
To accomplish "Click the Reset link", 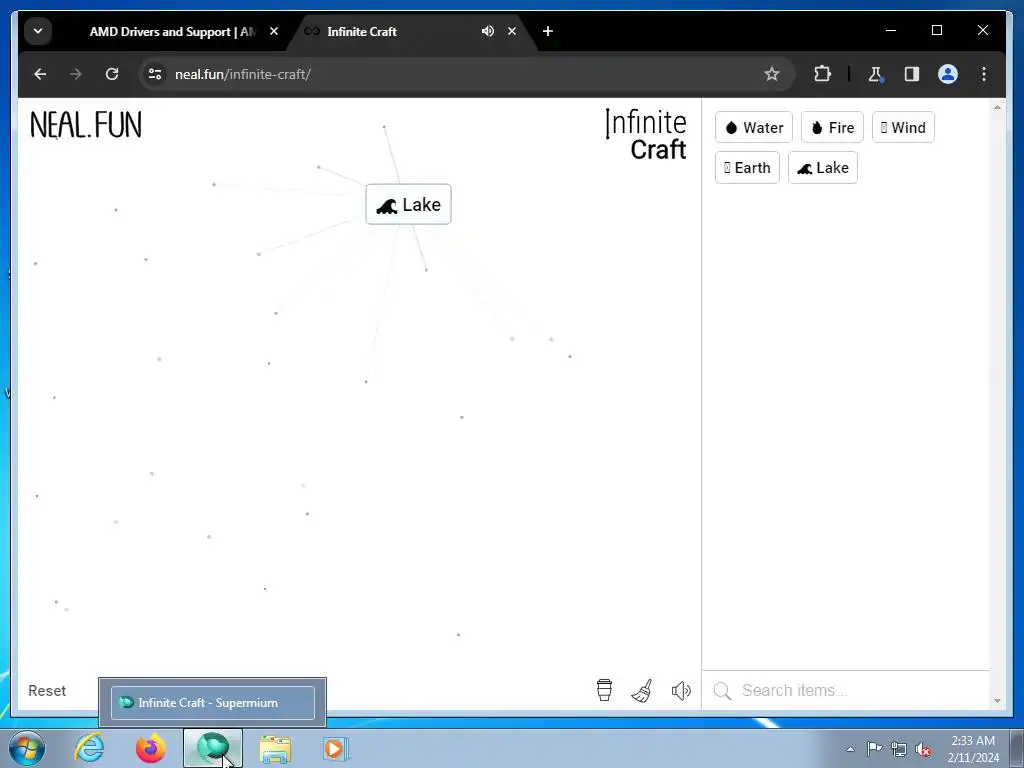I will pyautogui.click(x=47, y=690).
